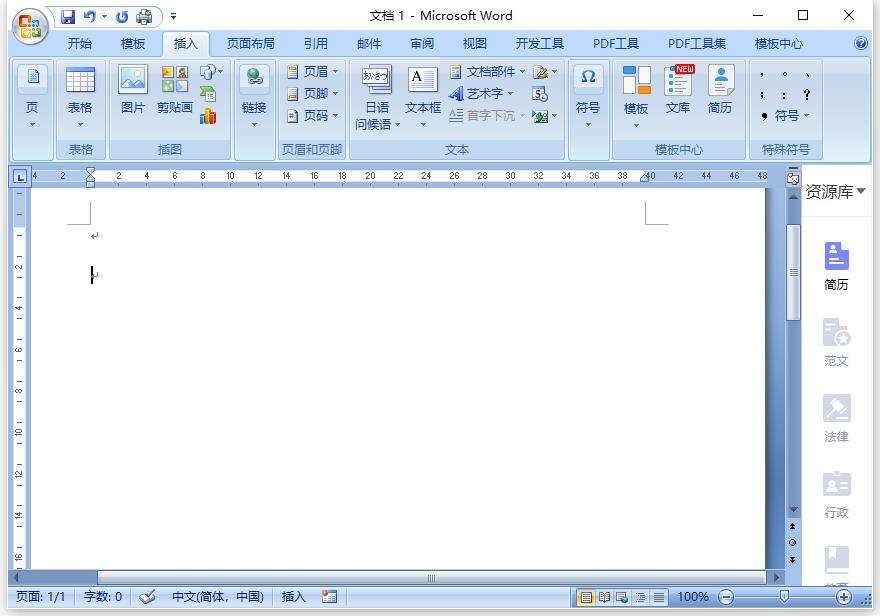Image resolution: width=880 pixels, height=616 pixels.
Task: Open the 符号 Omega symbol menu
Action: 588,97
